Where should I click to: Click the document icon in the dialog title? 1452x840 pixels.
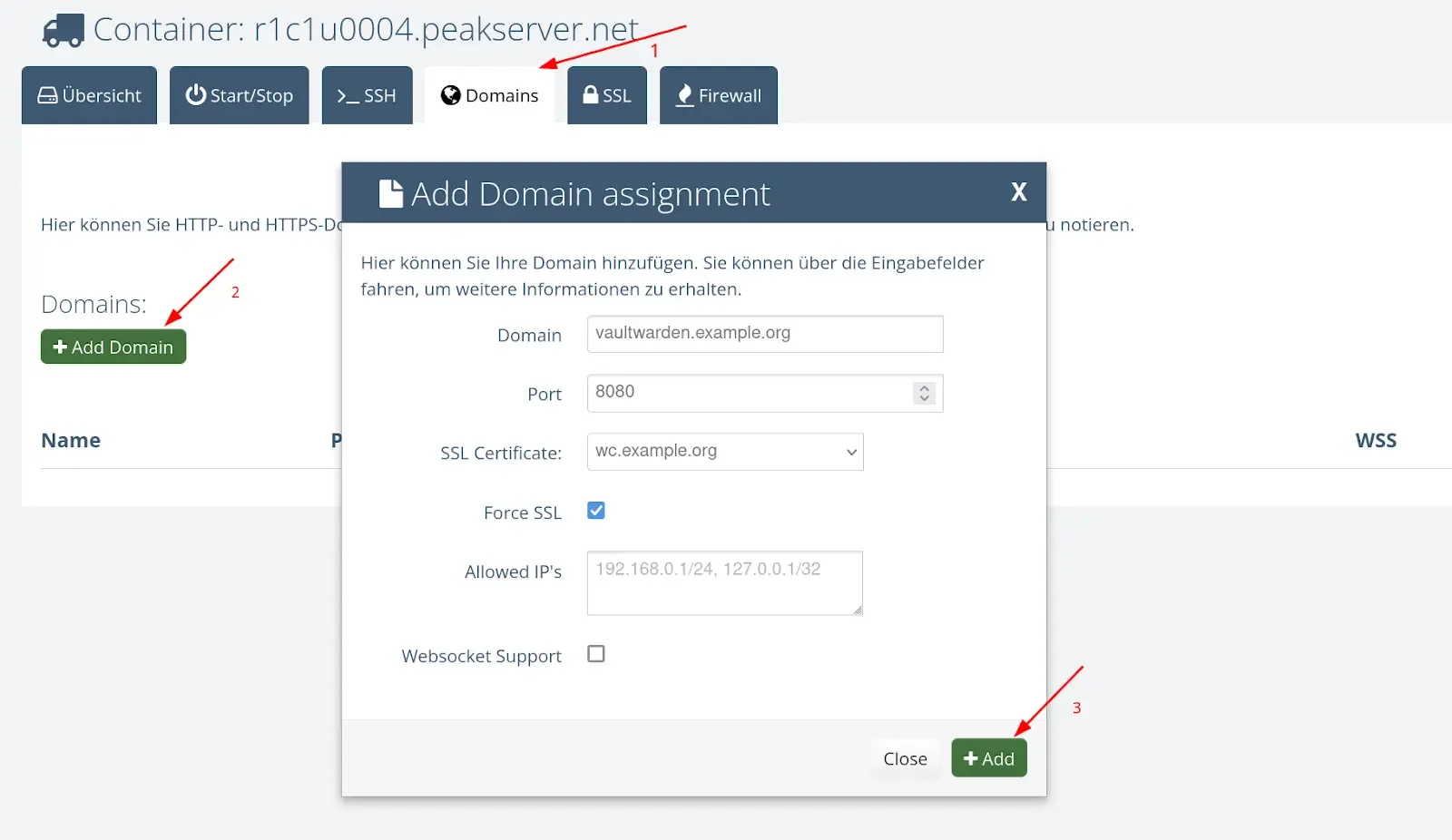[x=389, y=191]
